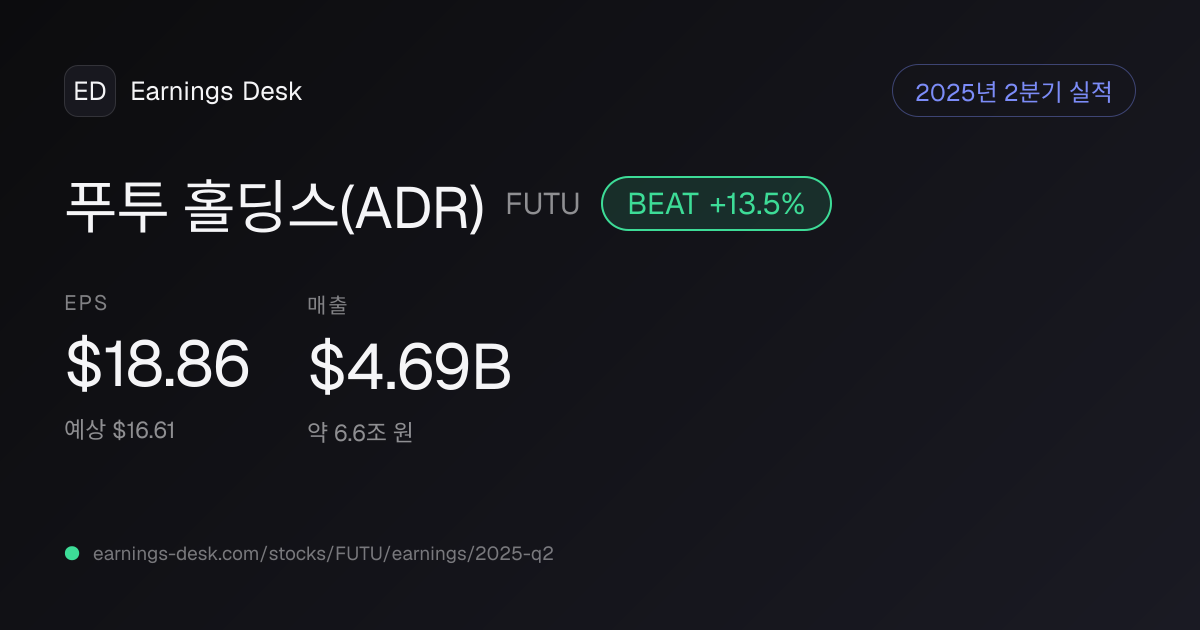Click the green status dot beside URL
Image resolution: width=1200 pixels, height=630 pixels.
point(72,553)
